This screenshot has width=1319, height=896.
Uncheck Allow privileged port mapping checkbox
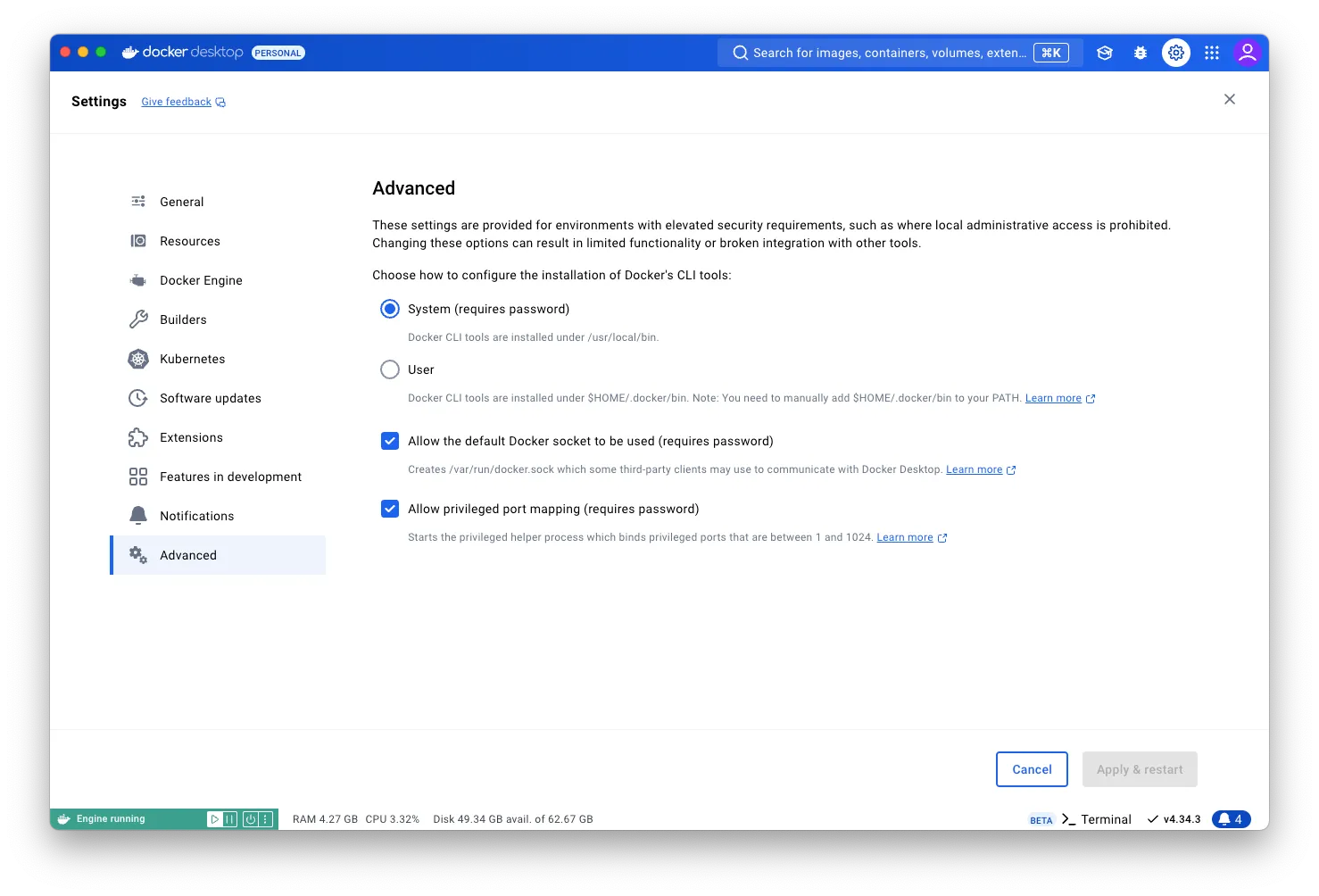tap(390, 509)
